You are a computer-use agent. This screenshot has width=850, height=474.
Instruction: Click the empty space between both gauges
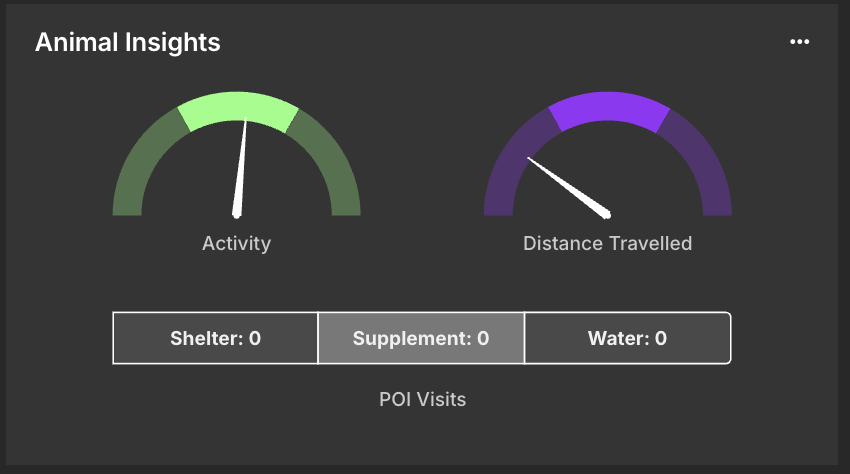(422, 170)
